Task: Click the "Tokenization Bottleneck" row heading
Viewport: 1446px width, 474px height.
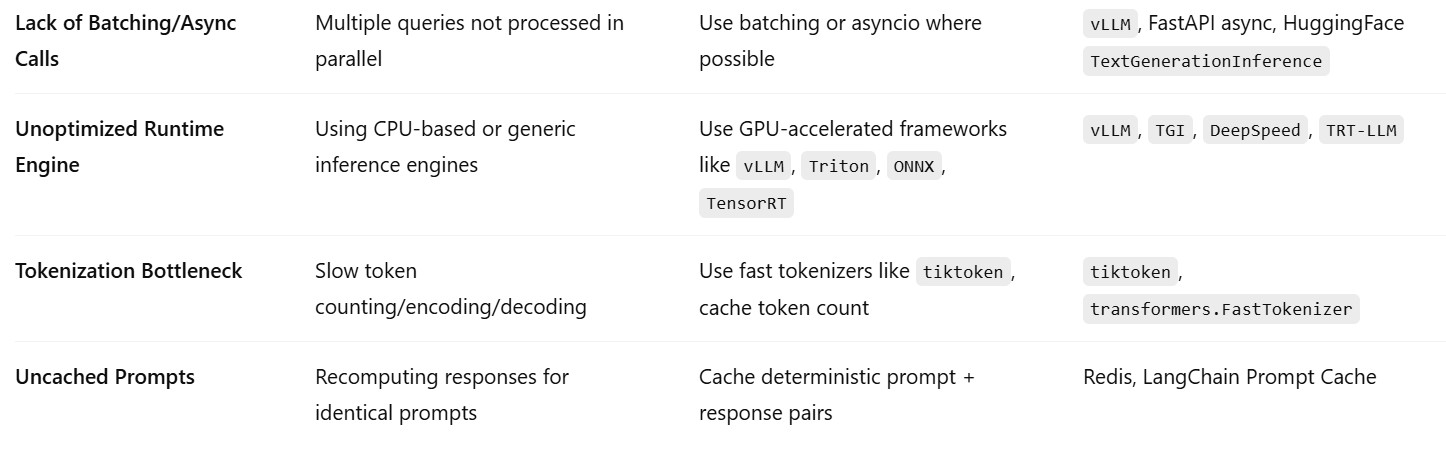Action: pyautogui.click(x=128, y=271)
